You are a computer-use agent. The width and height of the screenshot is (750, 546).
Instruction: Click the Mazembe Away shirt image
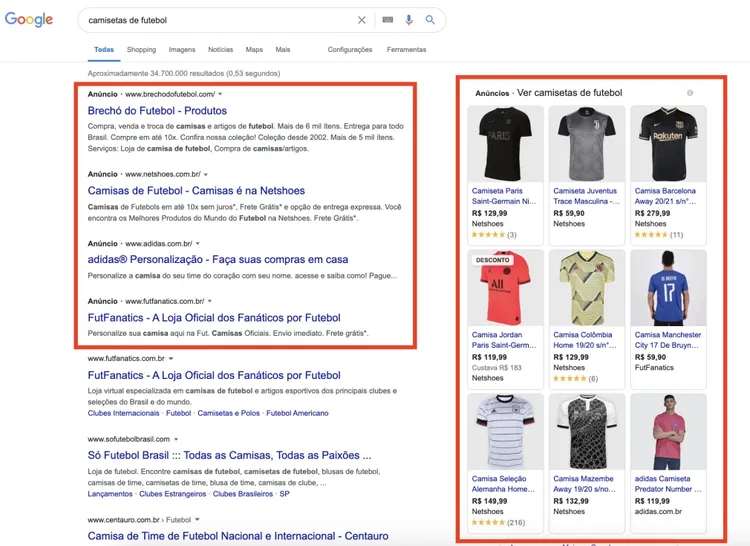coord(587,432)
